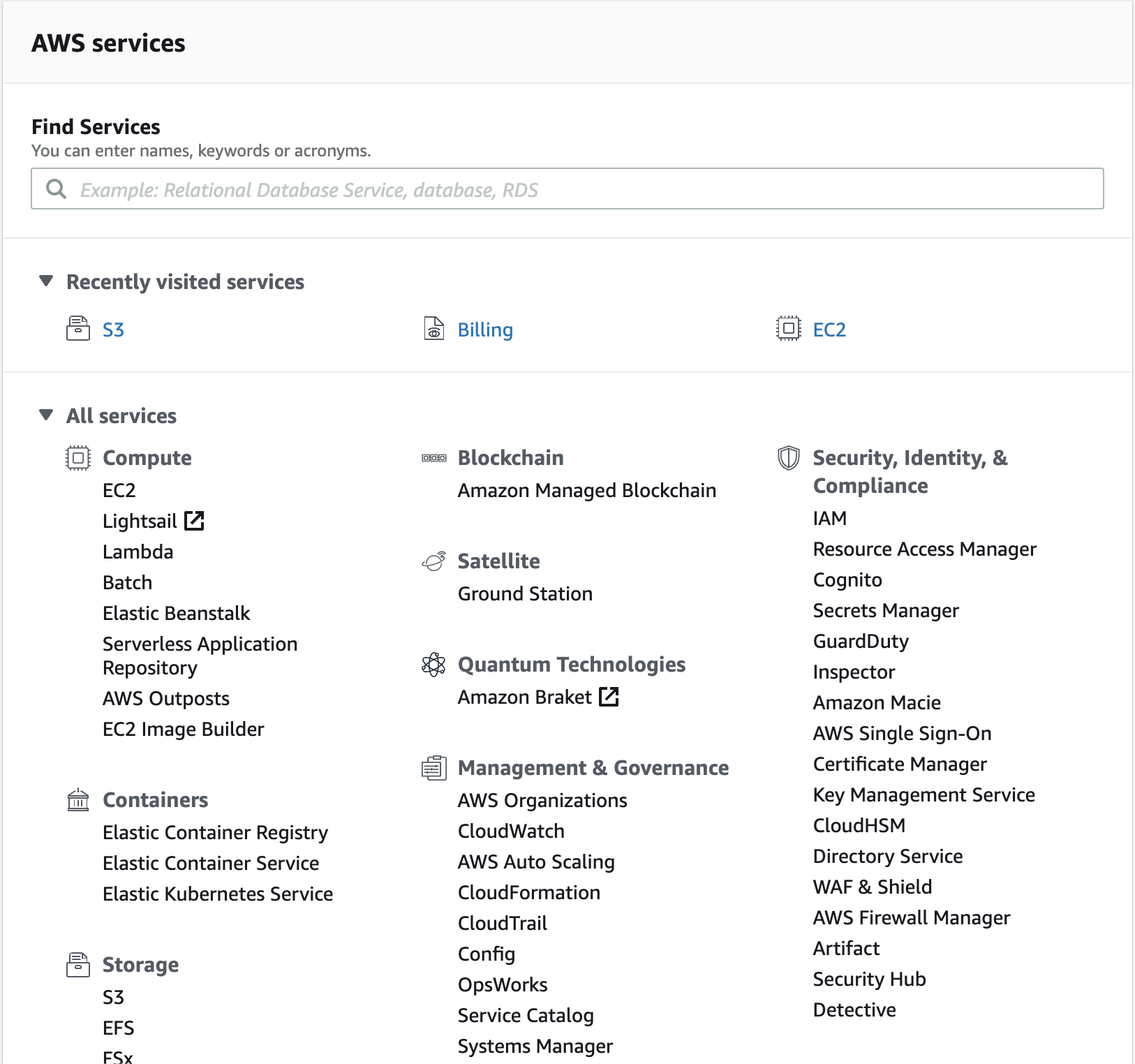1135x1064 pixels.
Task: Open AWS Firewall Manager
Action: pos(912,917)
